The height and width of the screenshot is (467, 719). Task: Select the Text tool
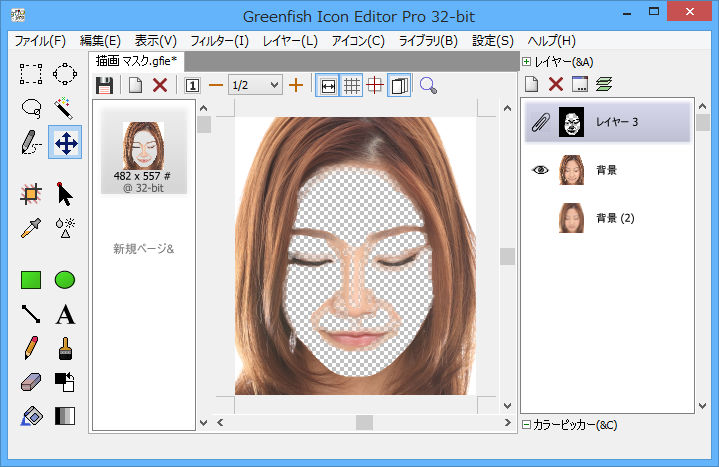coord(65,315)
